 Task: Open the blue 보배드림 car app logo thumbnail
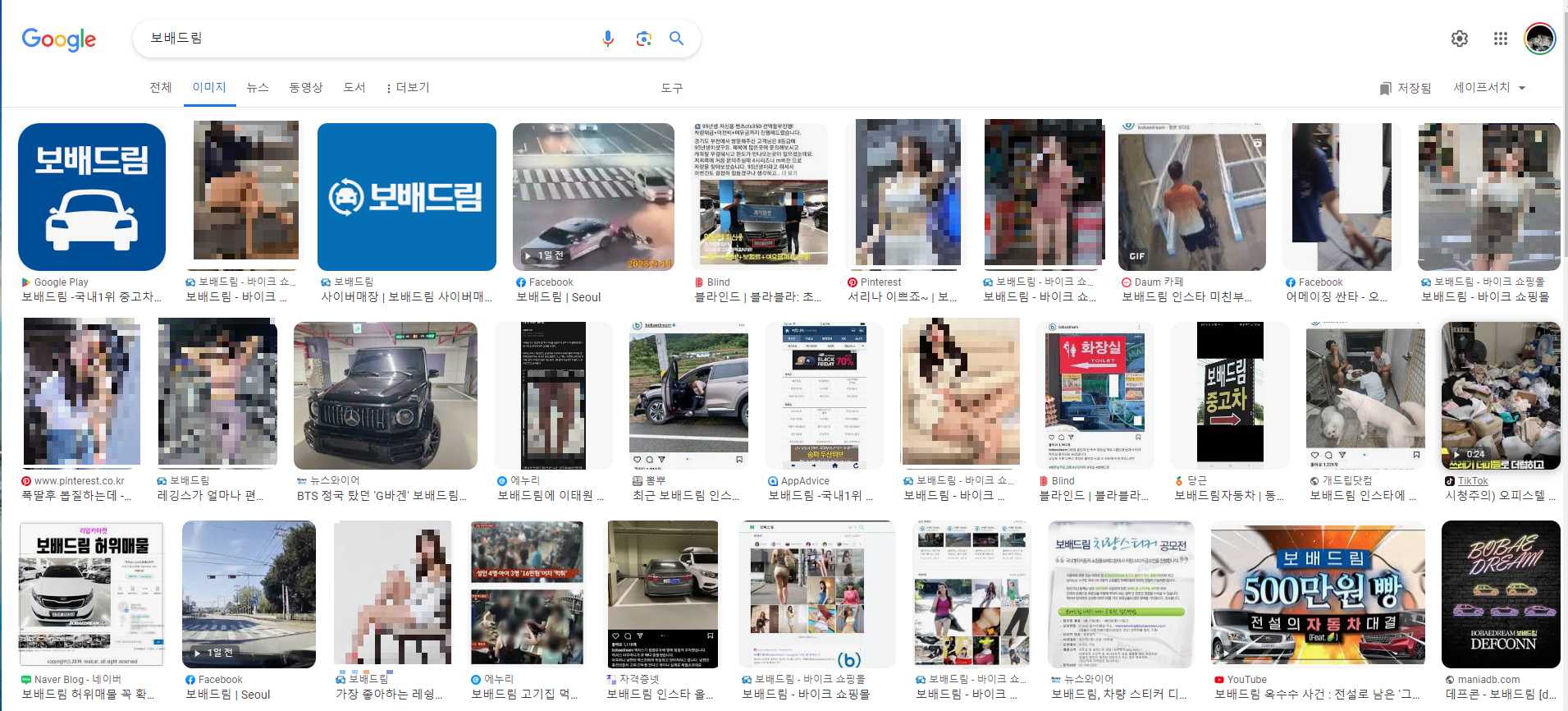pyautogui.click(x=92, y=197)
